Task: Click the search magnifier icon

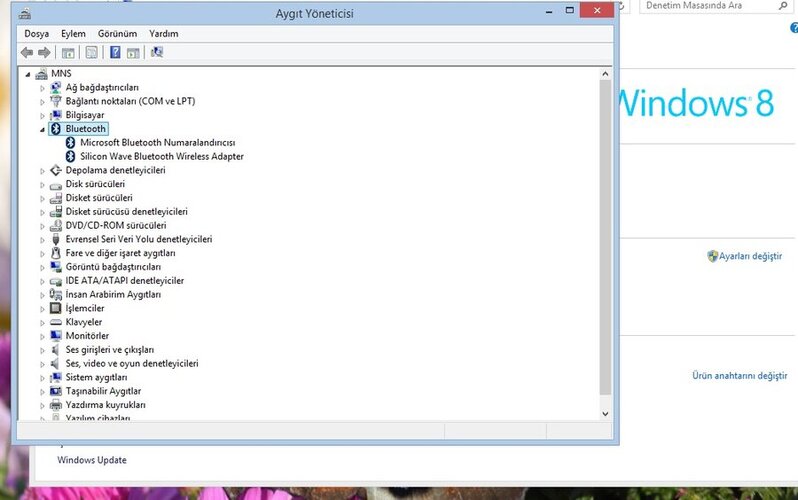Action: tap(783, 6)
